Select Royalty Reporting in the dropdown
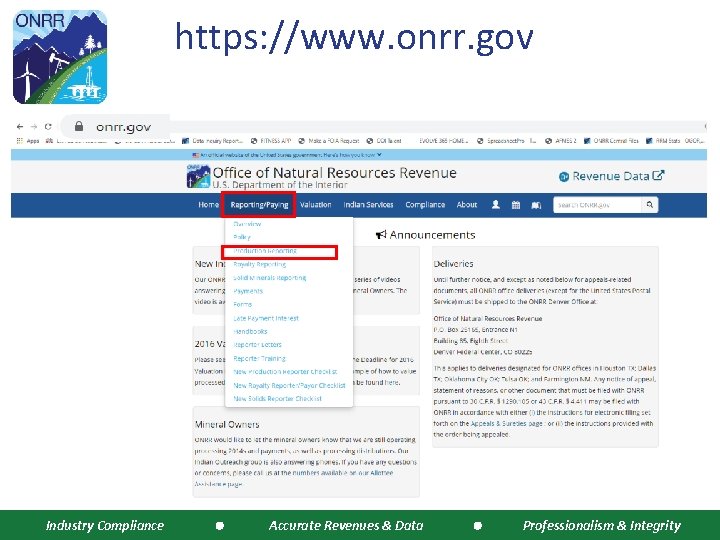This screenshot has width=720, height=540. (x=259, y=264)
